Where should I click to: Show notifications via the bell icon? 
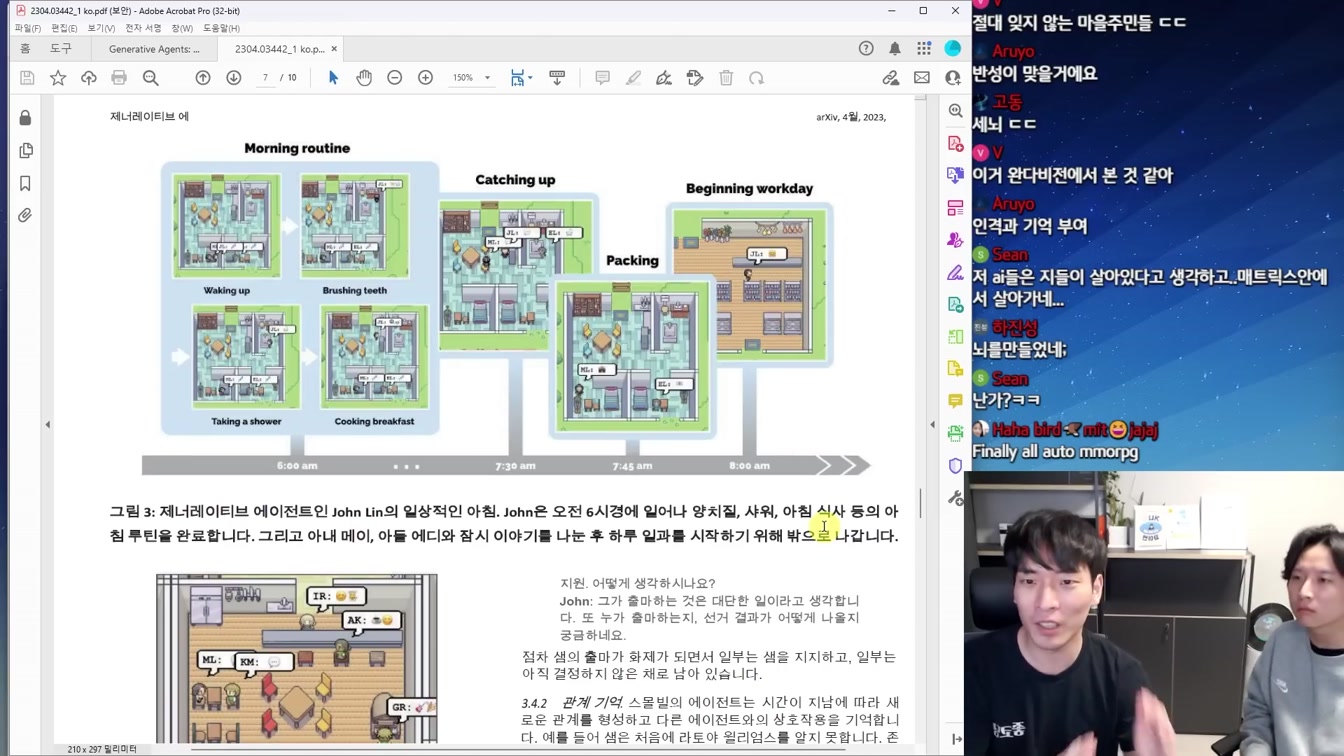coord(895,48)
